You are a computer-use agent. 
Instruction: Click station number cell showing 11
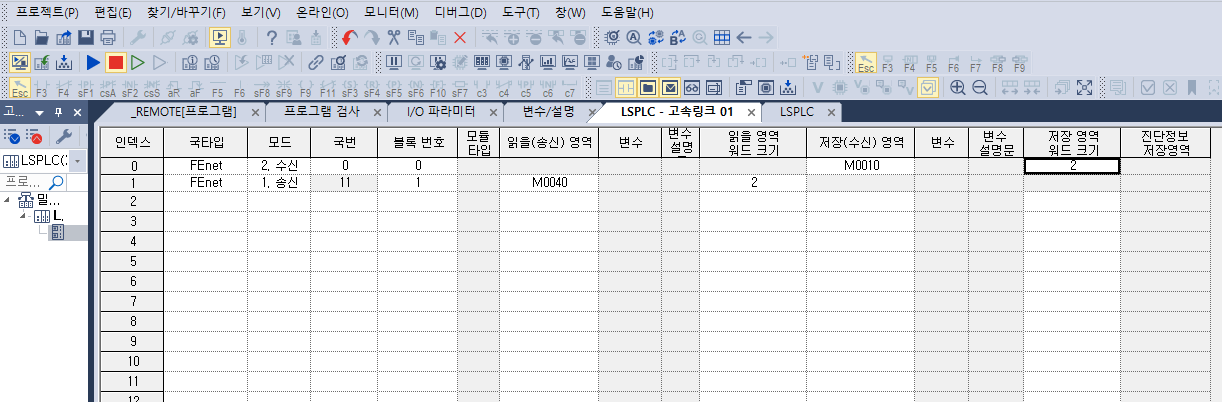[x=344, y=183]
